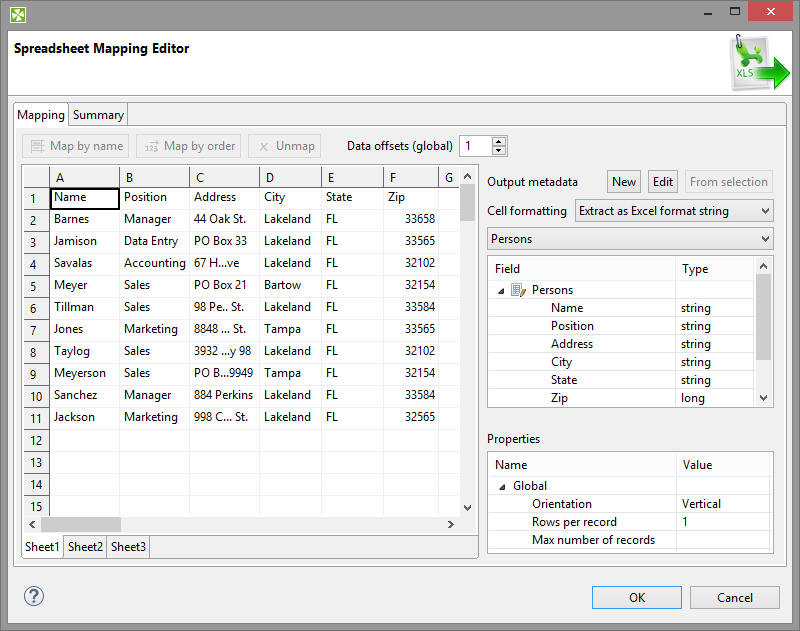The height and width of the screenshot is (631, 800).
Task: Open the Sheet3 worksheet tab
Action: click(x=128, y=547)
